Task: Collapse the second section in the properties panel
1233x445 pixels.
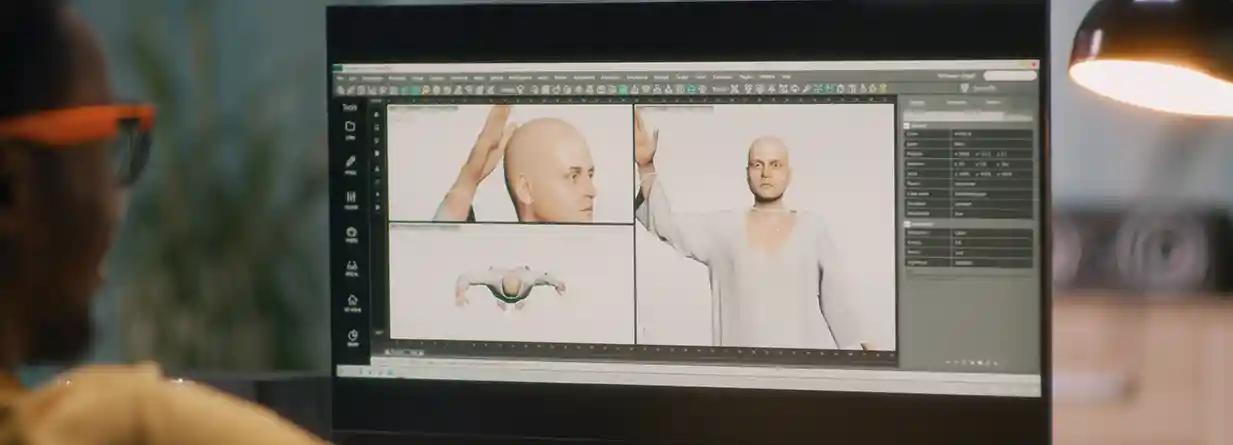Action: [x=908, y=224]
